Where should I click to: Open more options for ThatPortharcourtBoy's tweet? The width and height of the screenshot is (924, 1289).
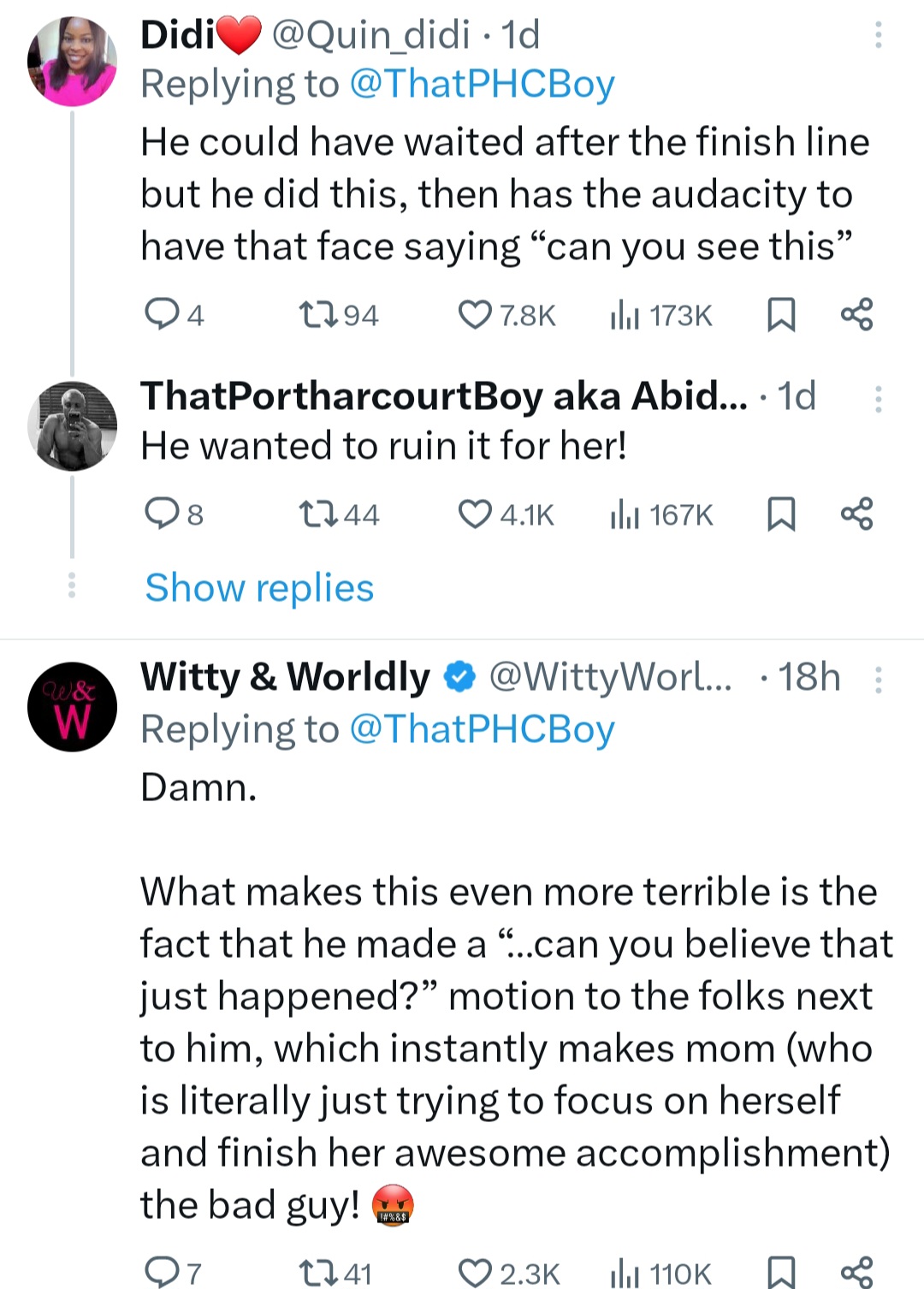coord(878,399)
